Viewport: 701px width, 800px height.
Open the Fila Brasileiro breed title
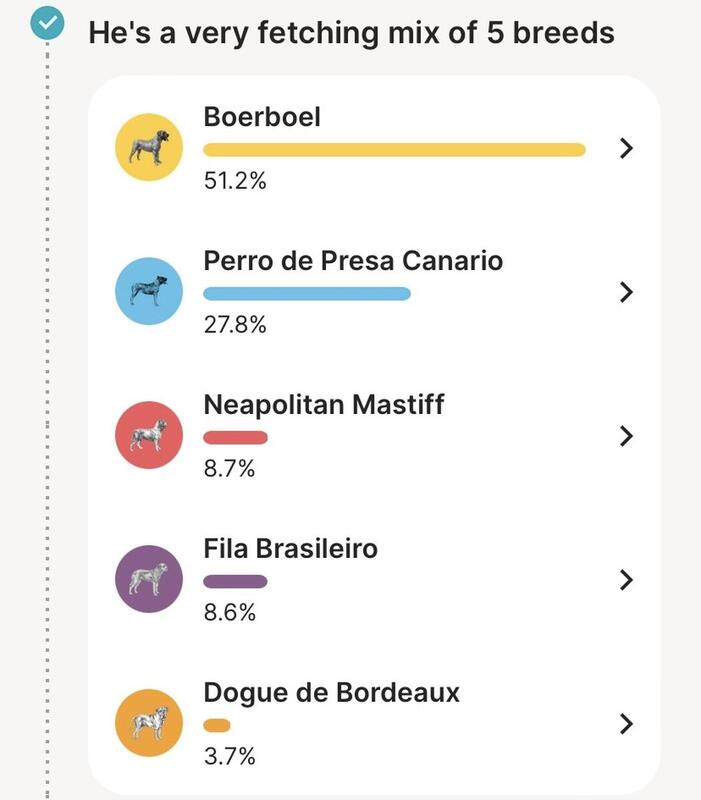coord(291,548)
